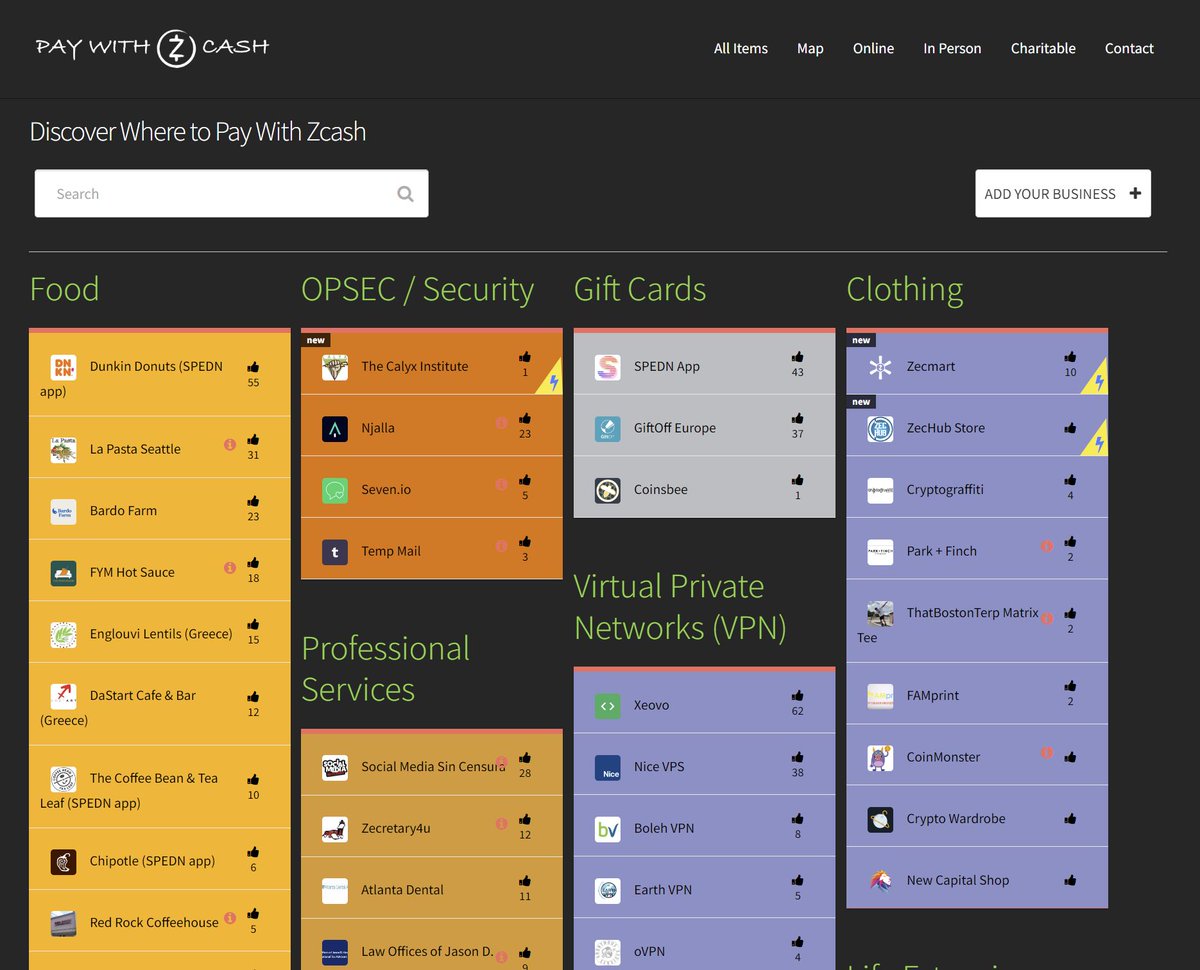Open Clothing category heading
This screenshot has height=970, width=1200.
pyautogui.click(x=905, y=290)
